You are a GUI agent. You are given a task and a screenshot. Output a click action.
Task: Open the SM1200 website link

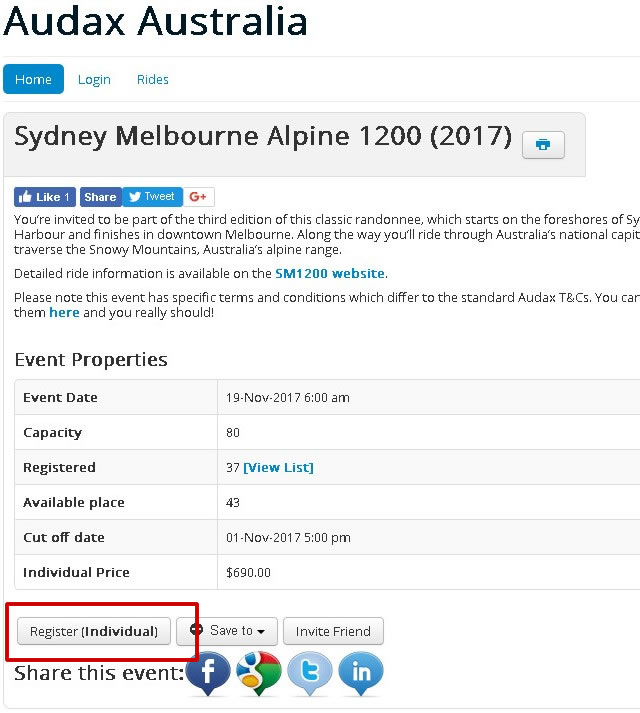pyautogui.click(x=330, y=273)
